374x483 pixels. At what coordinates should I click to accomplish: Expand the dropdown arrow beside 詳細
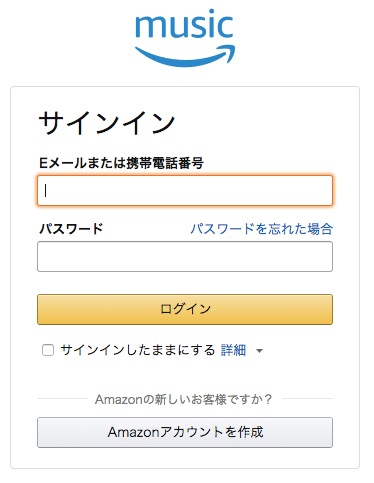coord(259,351)
